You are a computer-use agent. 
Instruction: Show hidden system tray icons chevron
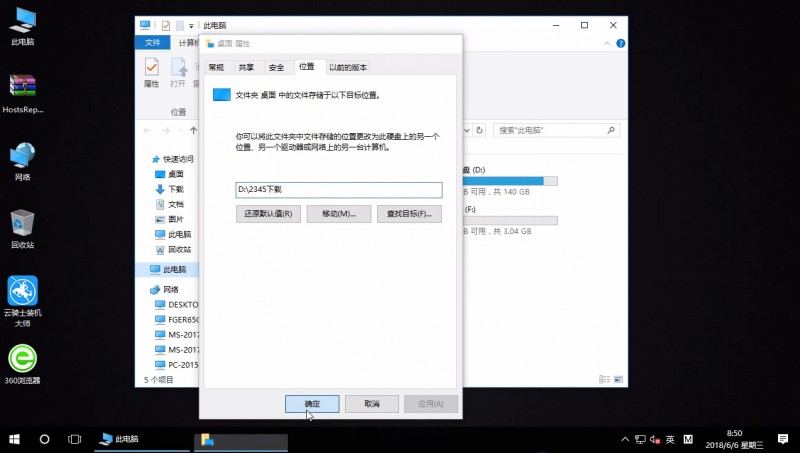pyautogui.click(x=625, y=439)
